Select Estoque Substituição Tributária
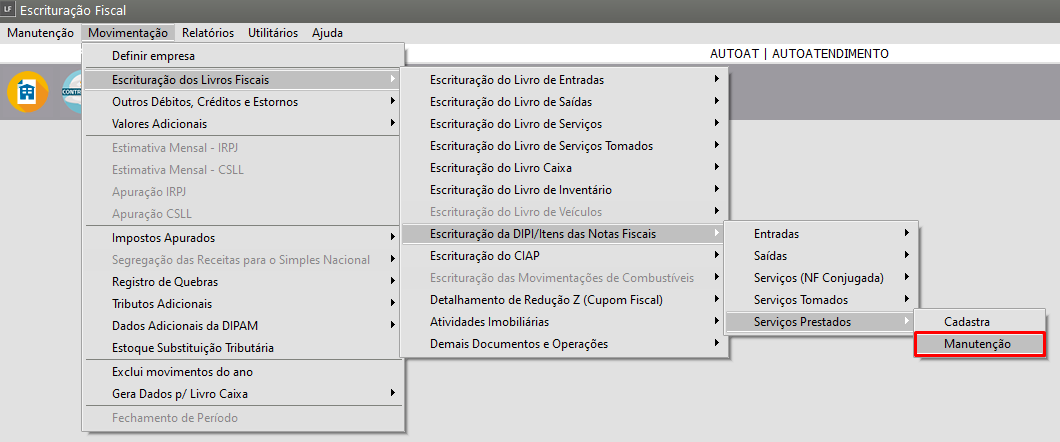The image size is (1060, 442). coord(193,348)
